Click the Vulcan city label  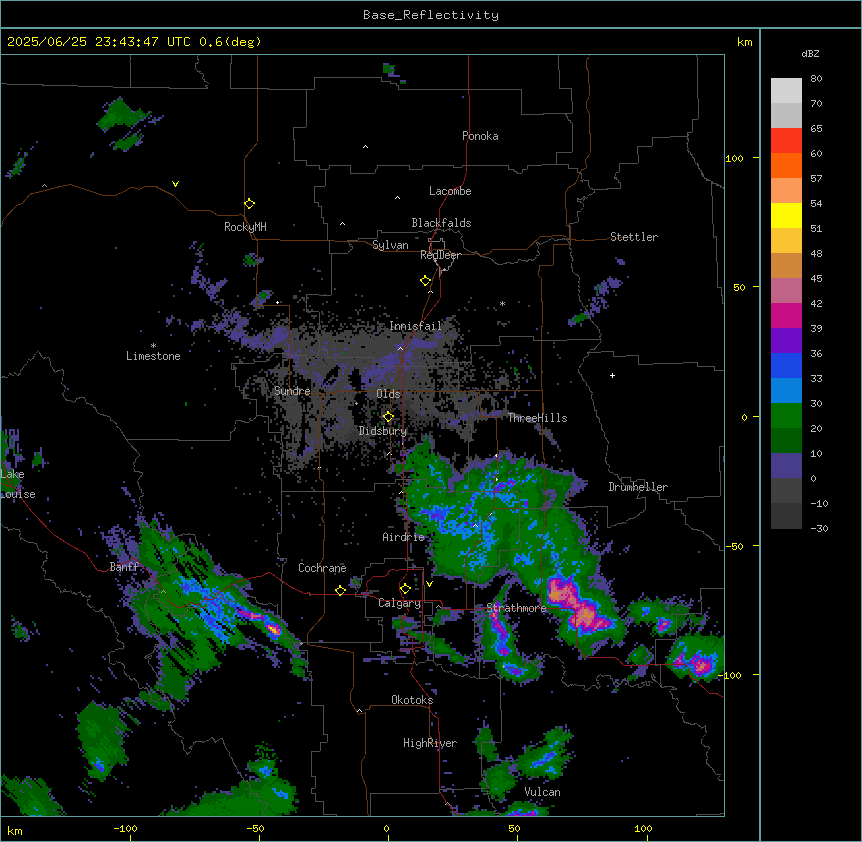pos(543,792)
